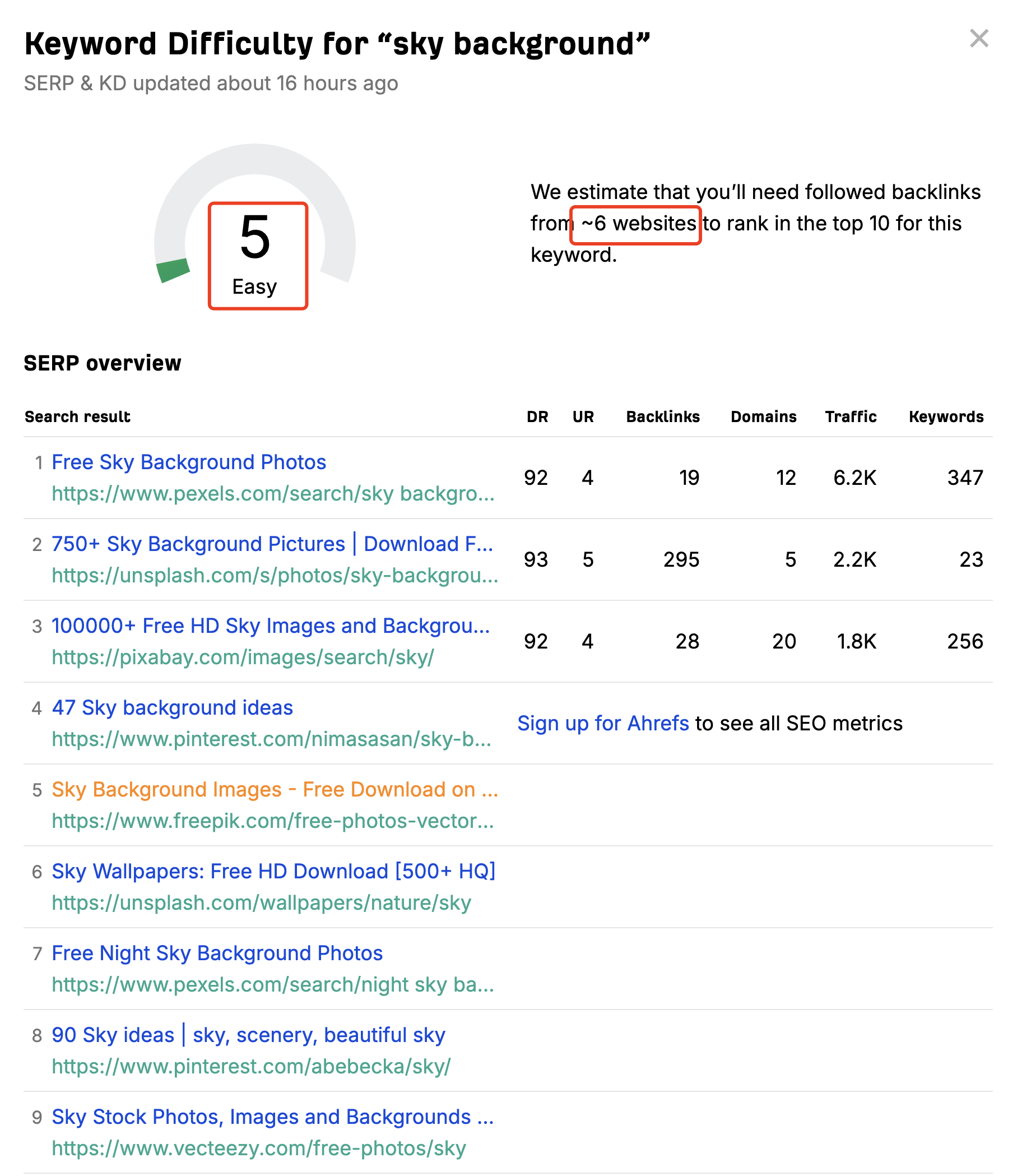Click the KD gauge score '5 Easy'
The width and height of the screenshot is (1022, 1176).
pos(258,256)
